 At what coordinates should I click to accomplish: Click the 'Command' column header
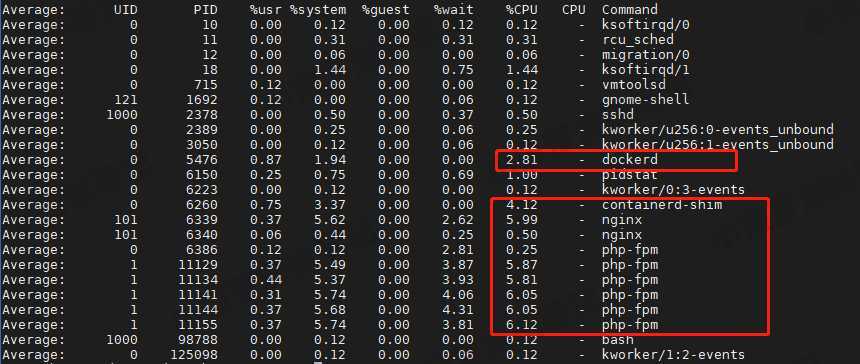point(629,10)
